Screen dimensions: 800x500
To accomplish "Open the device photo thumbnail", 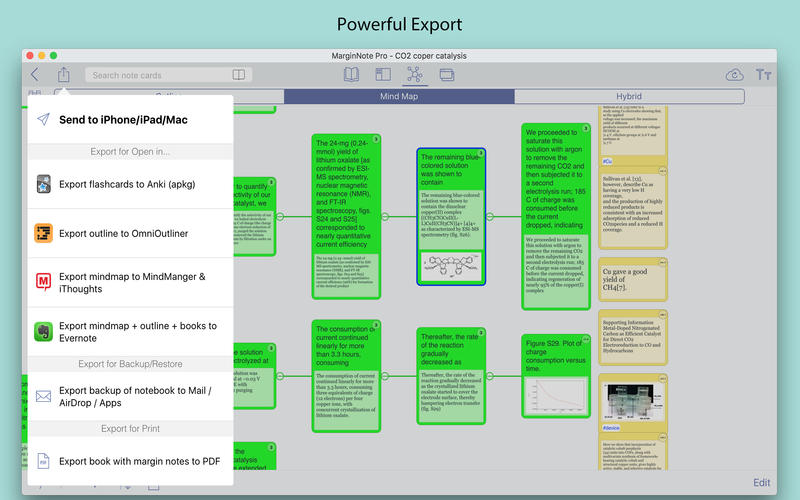I will (633, 402).
